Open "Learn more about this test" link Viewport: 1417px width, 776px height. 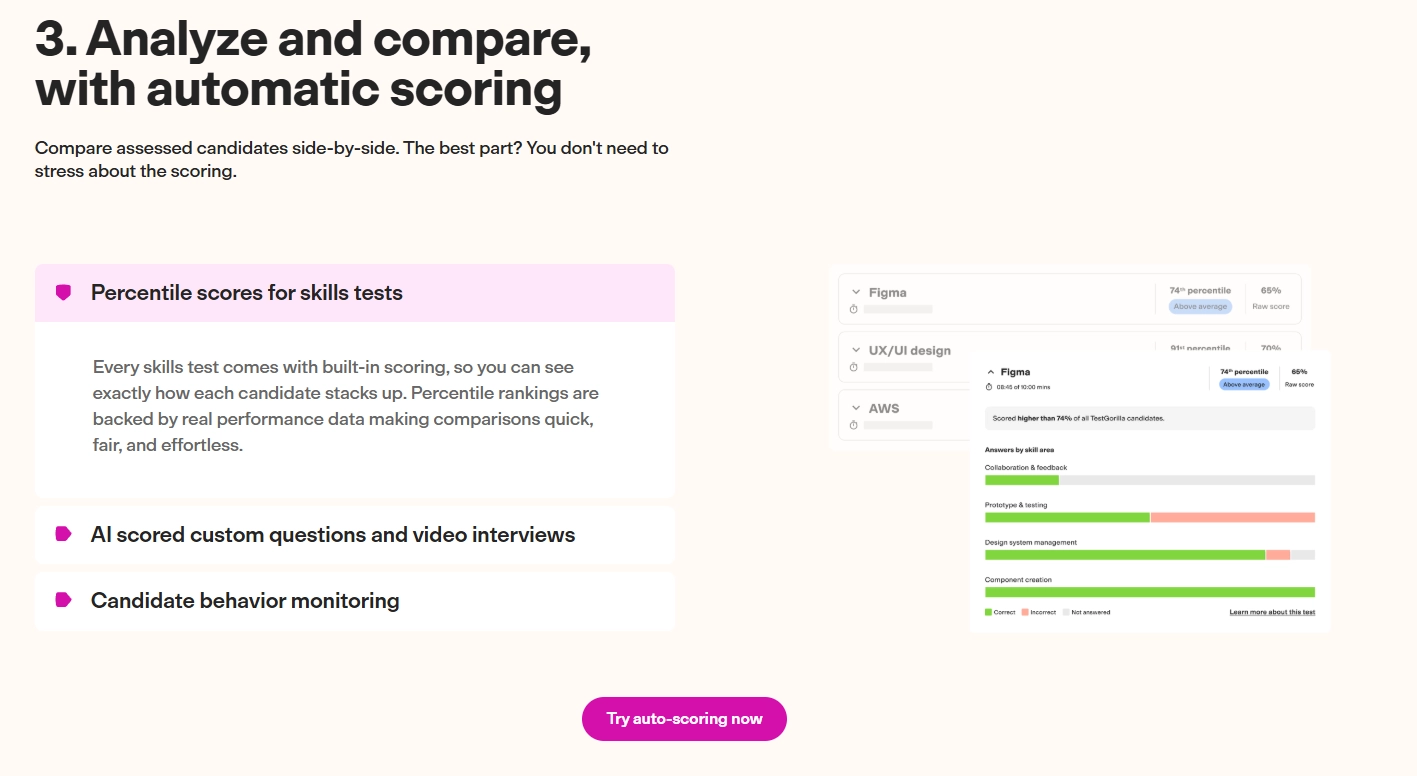pyautogui.click(x=1273, y=612)
